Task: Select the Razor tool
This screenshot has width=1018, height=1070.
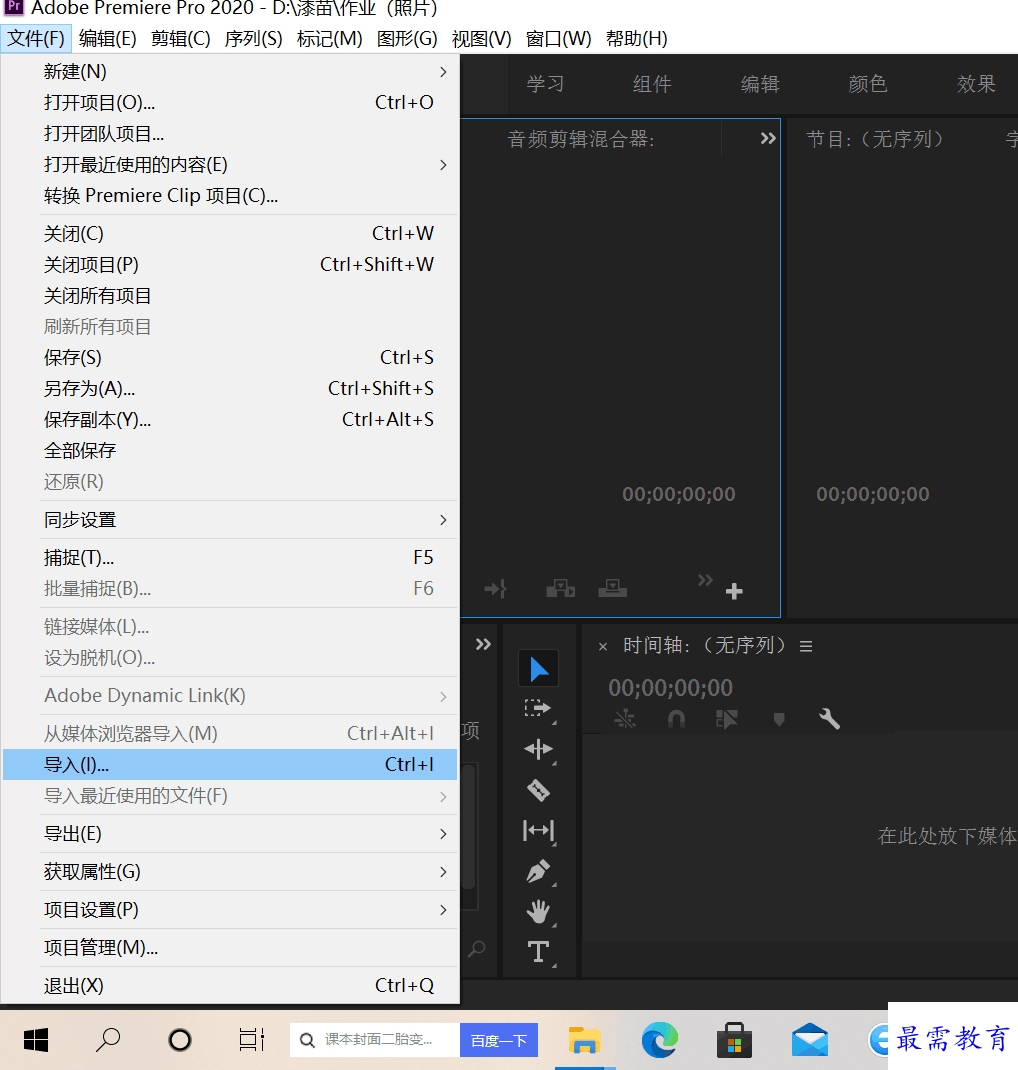Action: [x=538, y=790]
